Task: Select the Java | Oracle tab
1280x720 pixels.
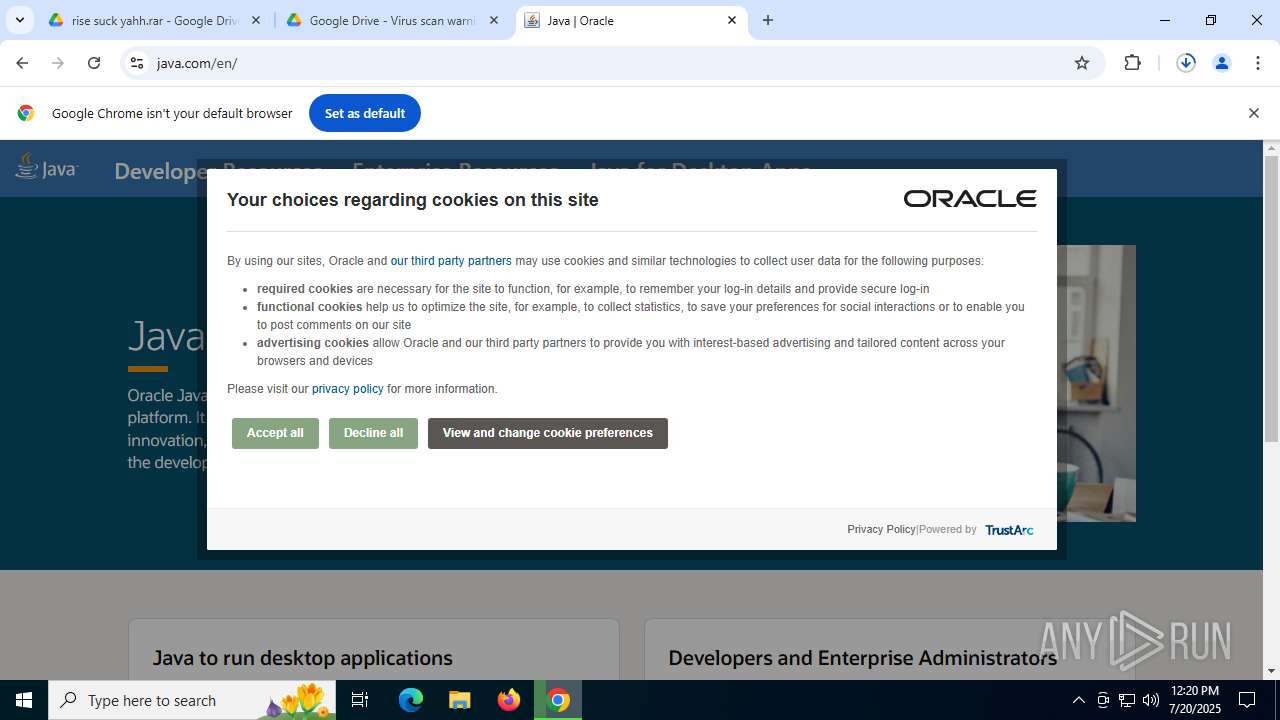Action: 632,20
